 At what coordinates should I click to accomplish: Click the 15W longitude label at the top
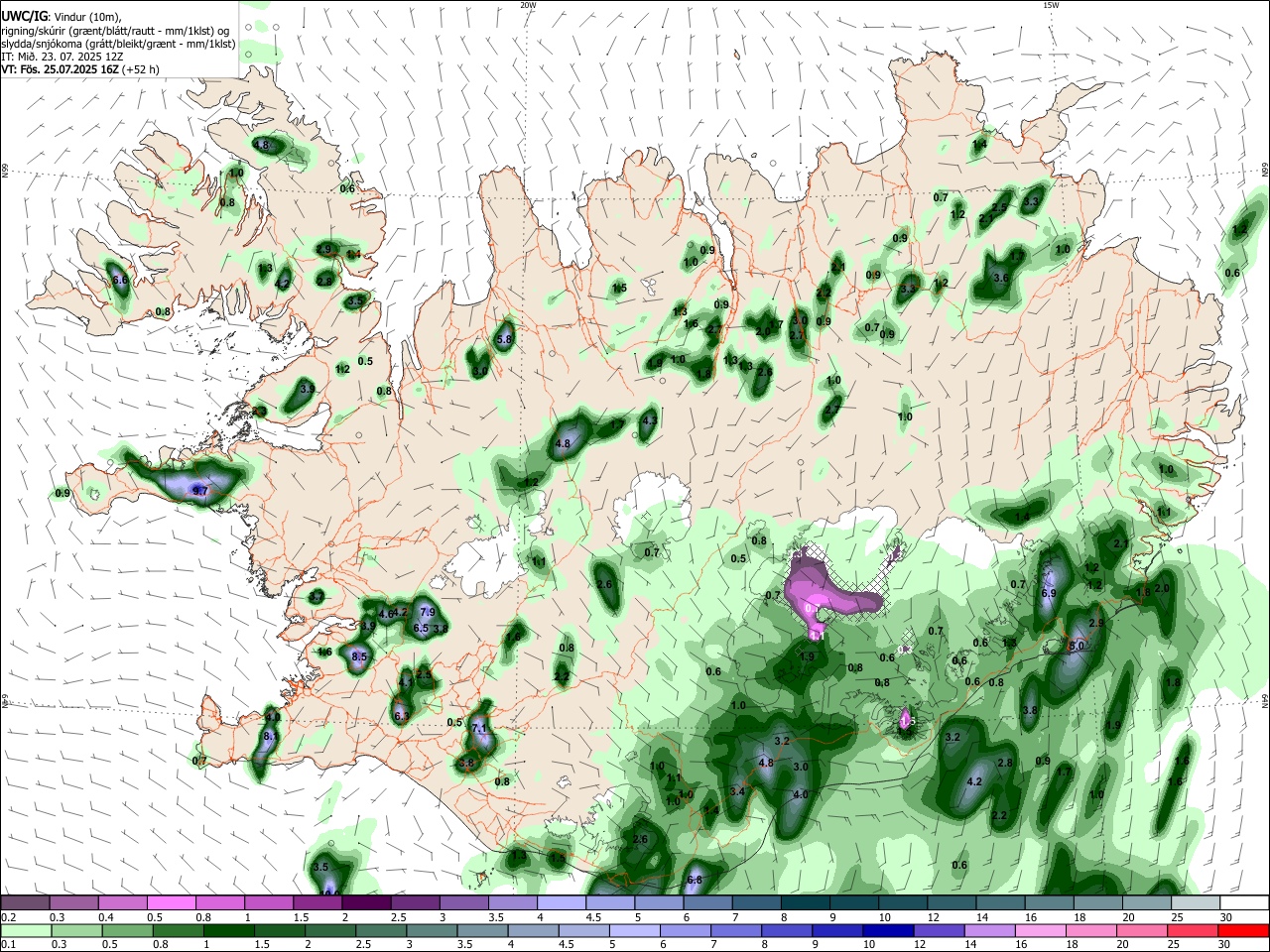pos(1051,5)
